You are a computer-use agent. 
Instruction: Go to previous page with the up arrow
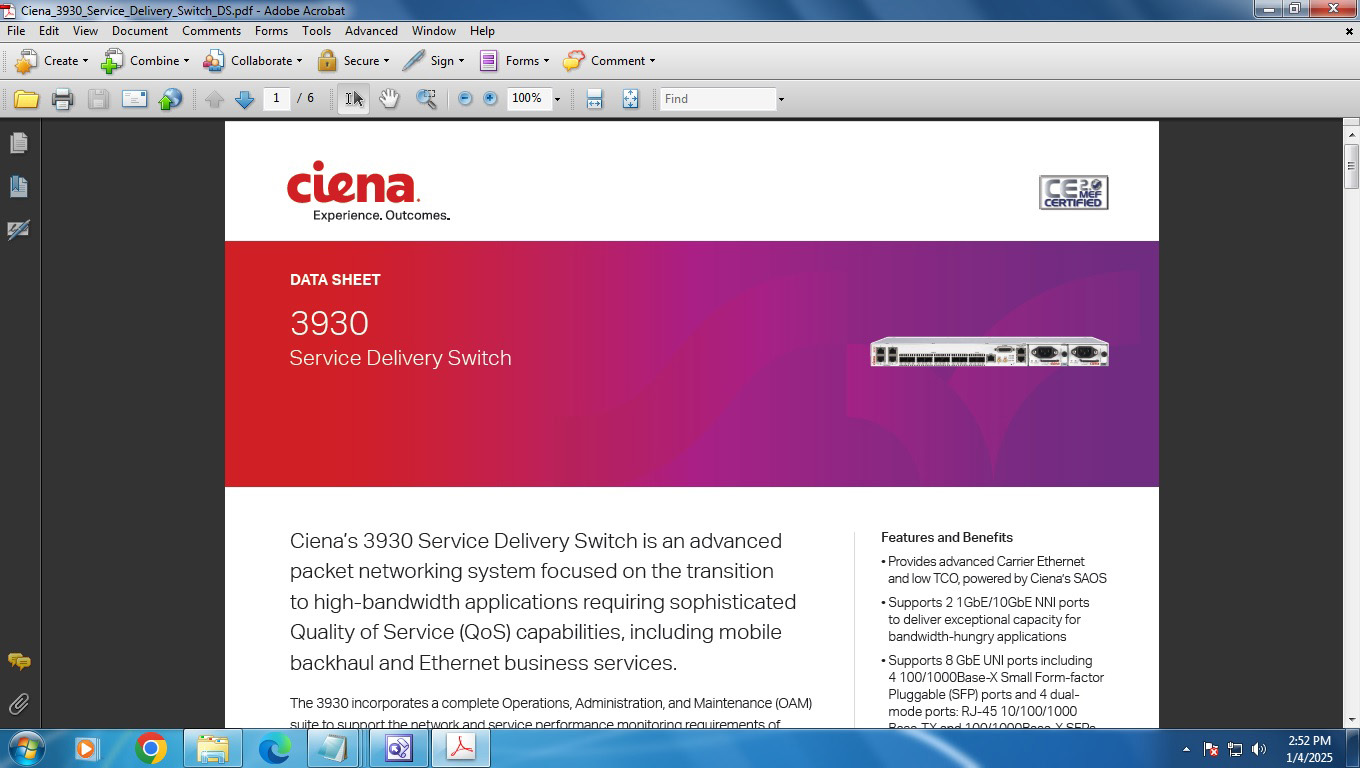click(x=214, y=99)
